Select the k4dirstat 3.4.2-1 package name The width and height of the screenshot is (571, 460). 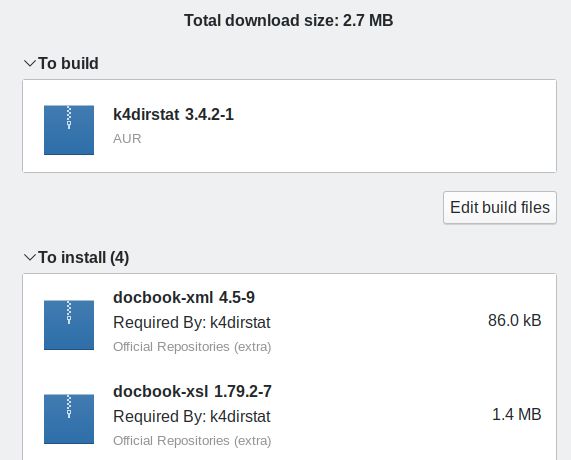coord(173,114)
